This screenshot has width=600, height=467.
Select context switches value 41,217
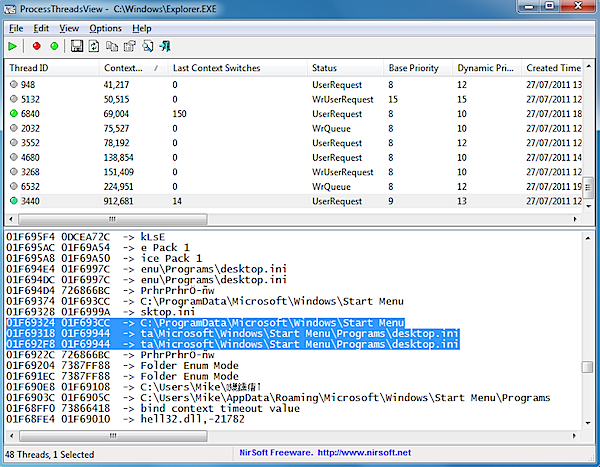[116, 85]
